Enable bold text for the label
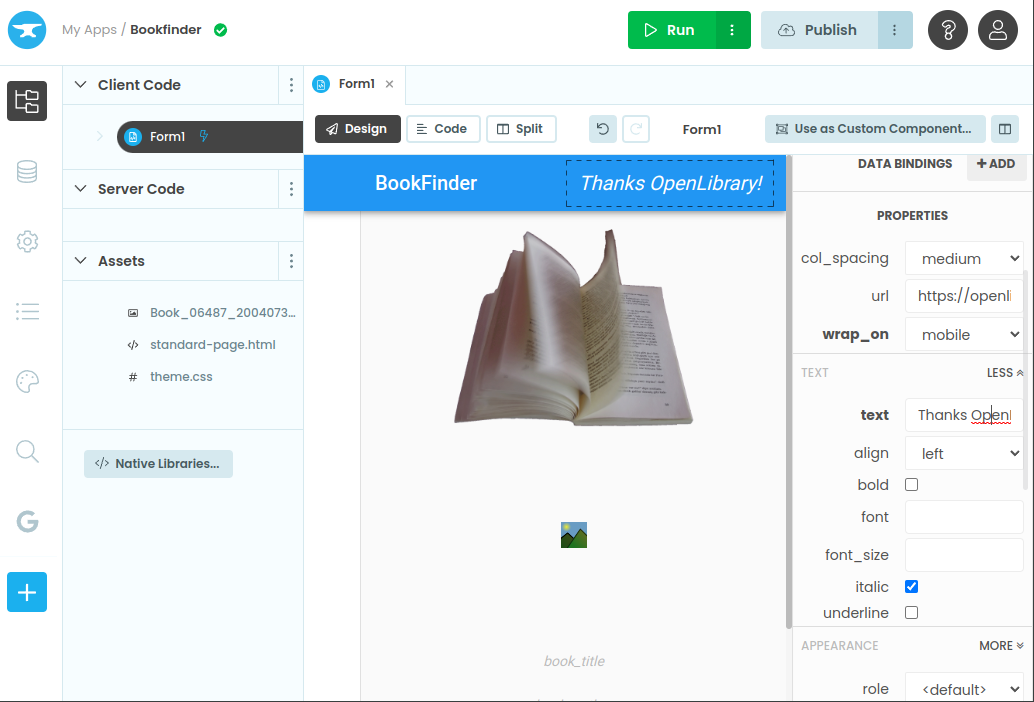 point(911,484)
